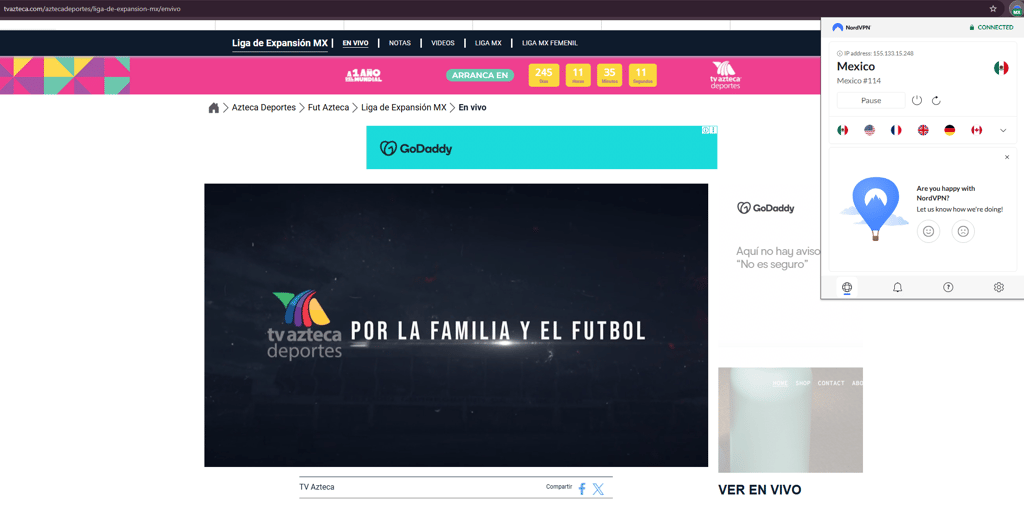This screenshot has height=506, width=1024.
Task: Click En vivo breadcrumb item
Action: point(472,108)
